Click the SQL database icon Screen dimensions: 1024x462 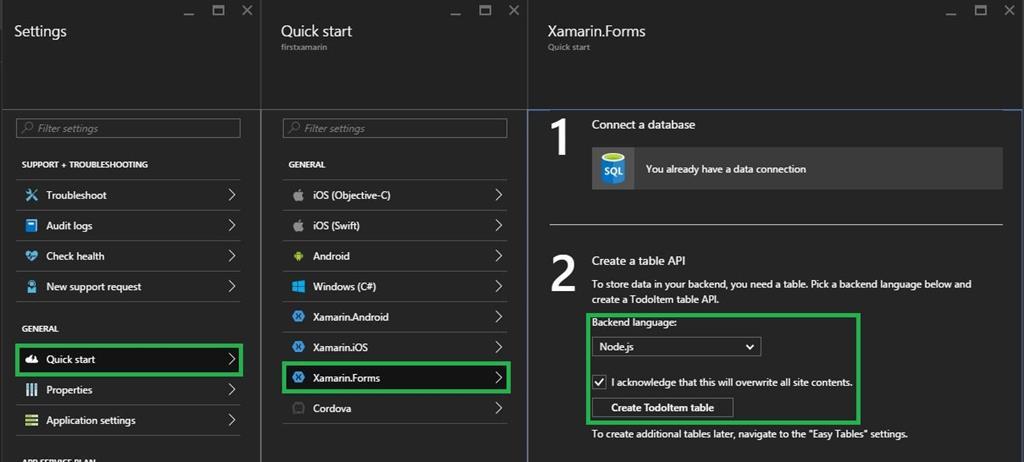(x=612, y=169)
